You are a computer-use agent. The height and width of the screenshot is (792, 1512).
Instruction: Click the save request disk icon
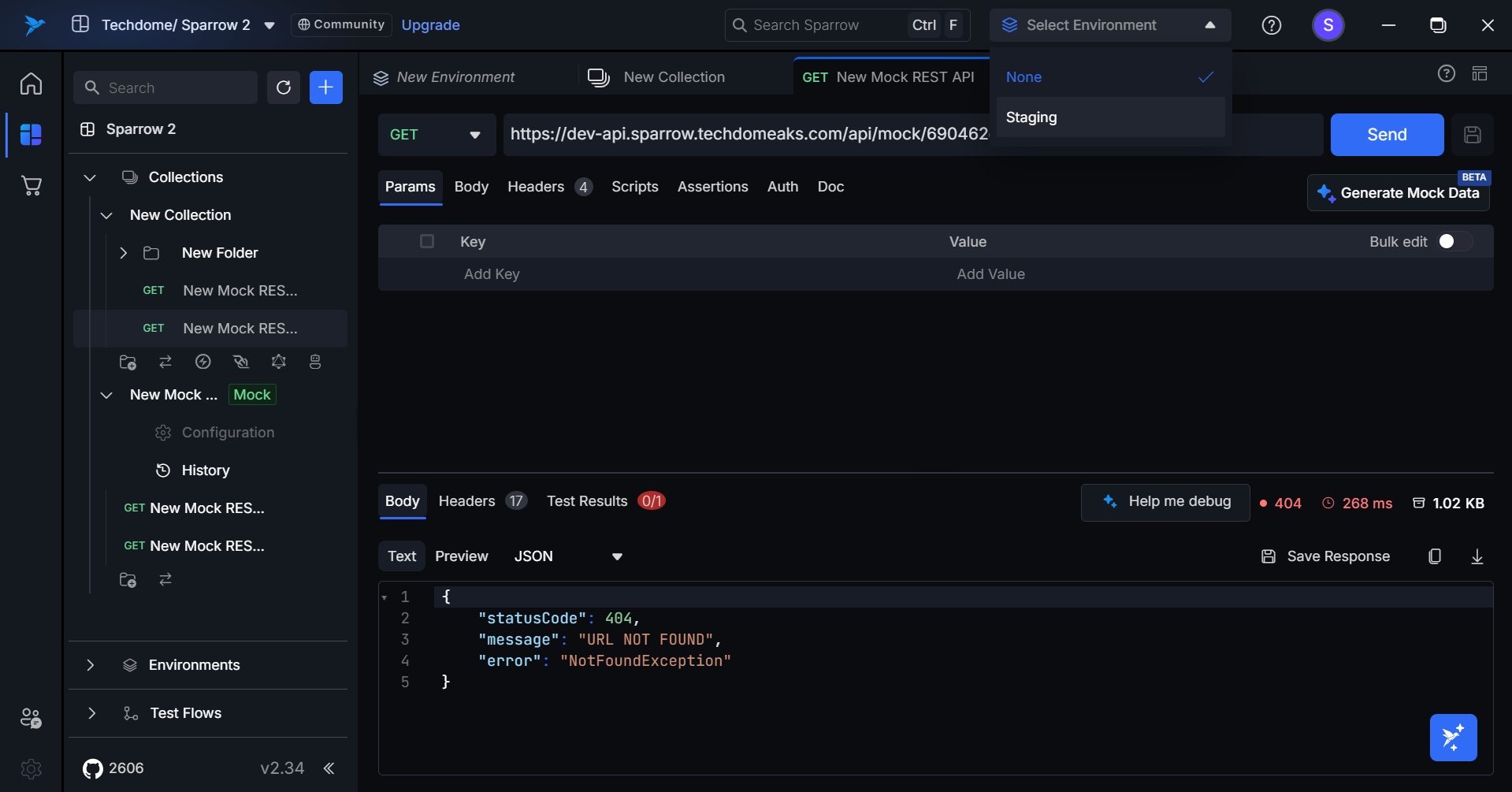pos(1472,135)
